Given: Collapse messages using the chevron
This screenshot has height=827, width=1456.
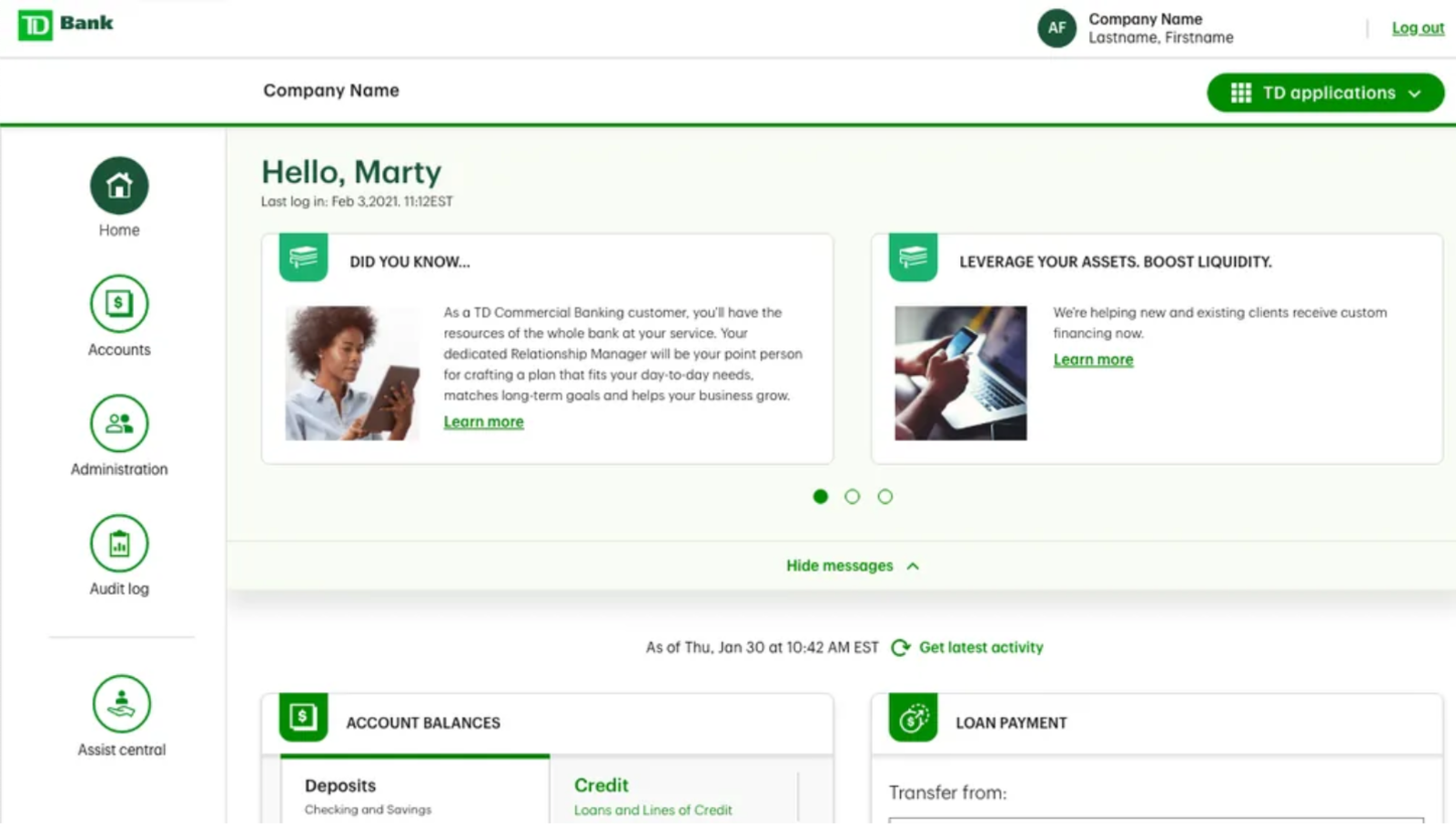Looking at the screenshot, I should [913, 566].
